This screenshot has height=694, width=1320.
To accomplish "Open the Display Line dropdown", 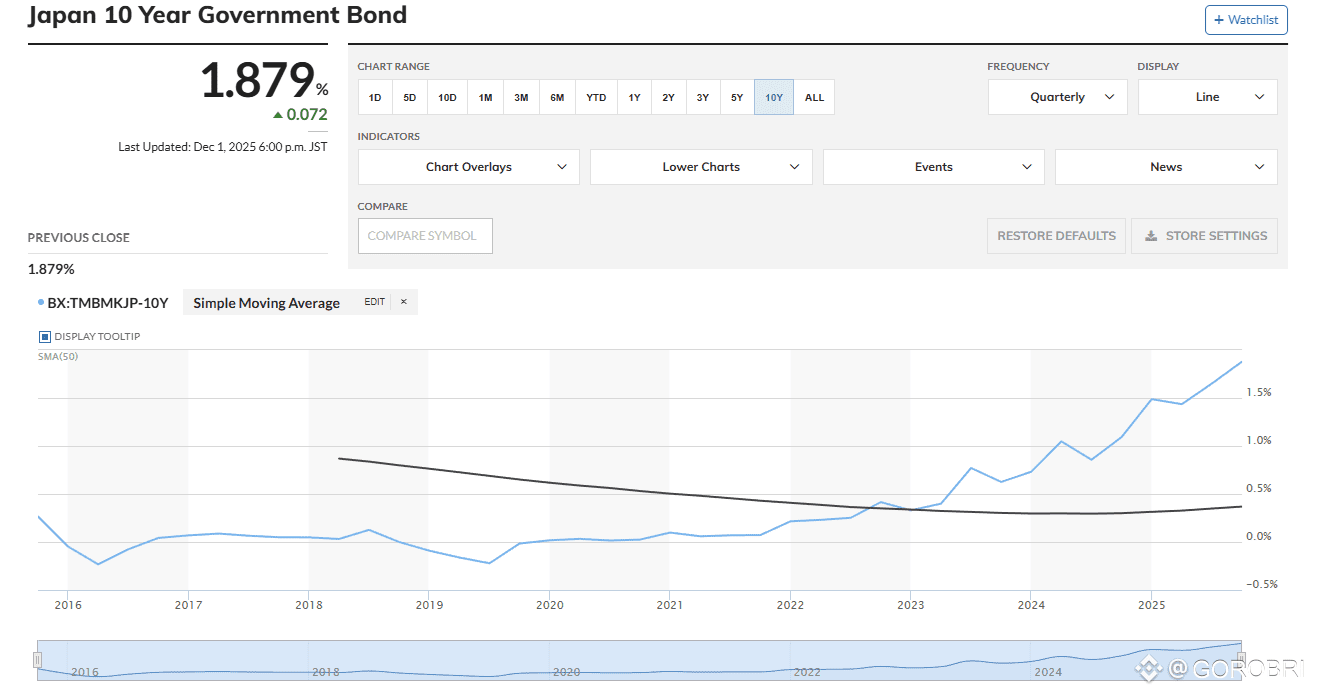I will pyautogui.click(x=1207, y=97).
